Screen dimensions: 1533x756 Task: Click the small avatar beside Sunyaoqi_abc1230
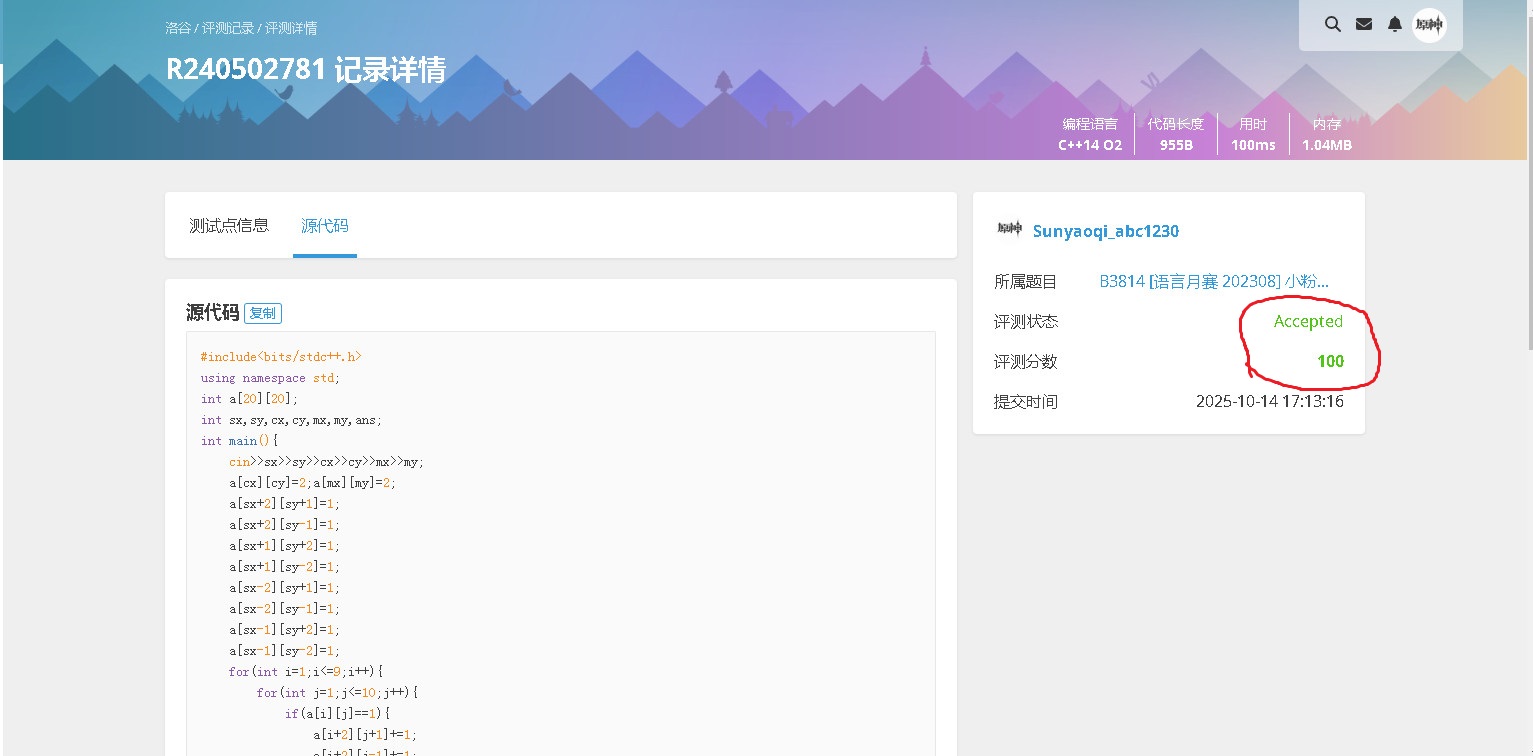click(x=1009, y=230)
